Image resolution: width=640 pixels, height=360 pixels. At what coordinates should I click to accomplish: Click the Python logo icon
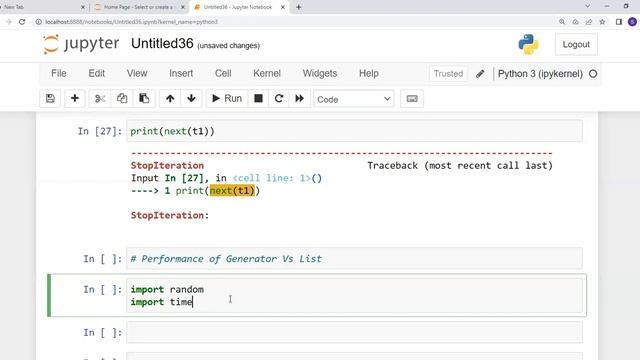coord(528,44)
